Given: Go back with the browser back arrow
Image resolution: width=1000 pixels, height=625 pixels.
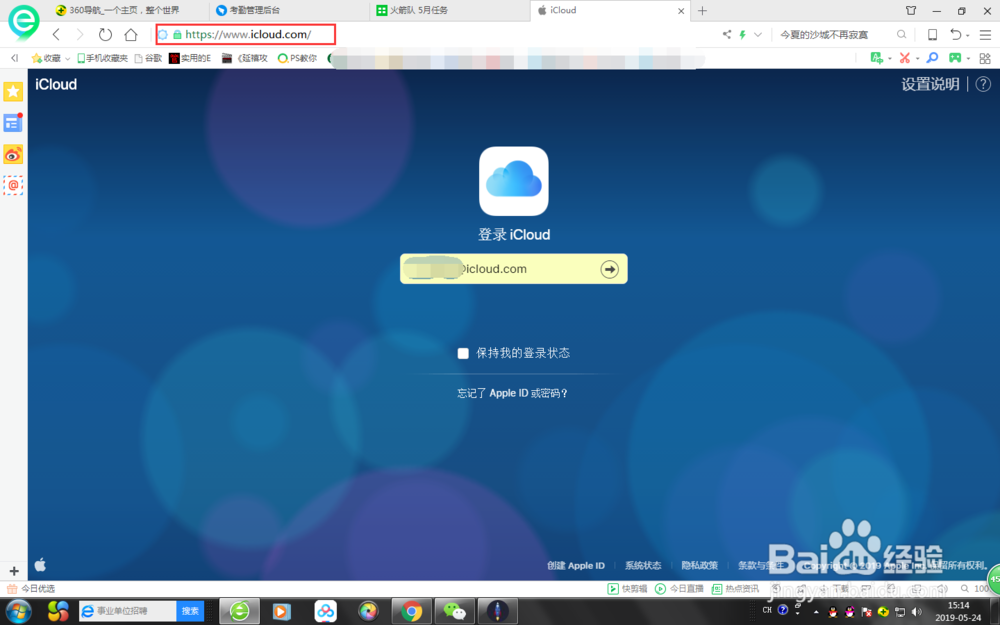Looking at the screenshot, I should point(56,34).
